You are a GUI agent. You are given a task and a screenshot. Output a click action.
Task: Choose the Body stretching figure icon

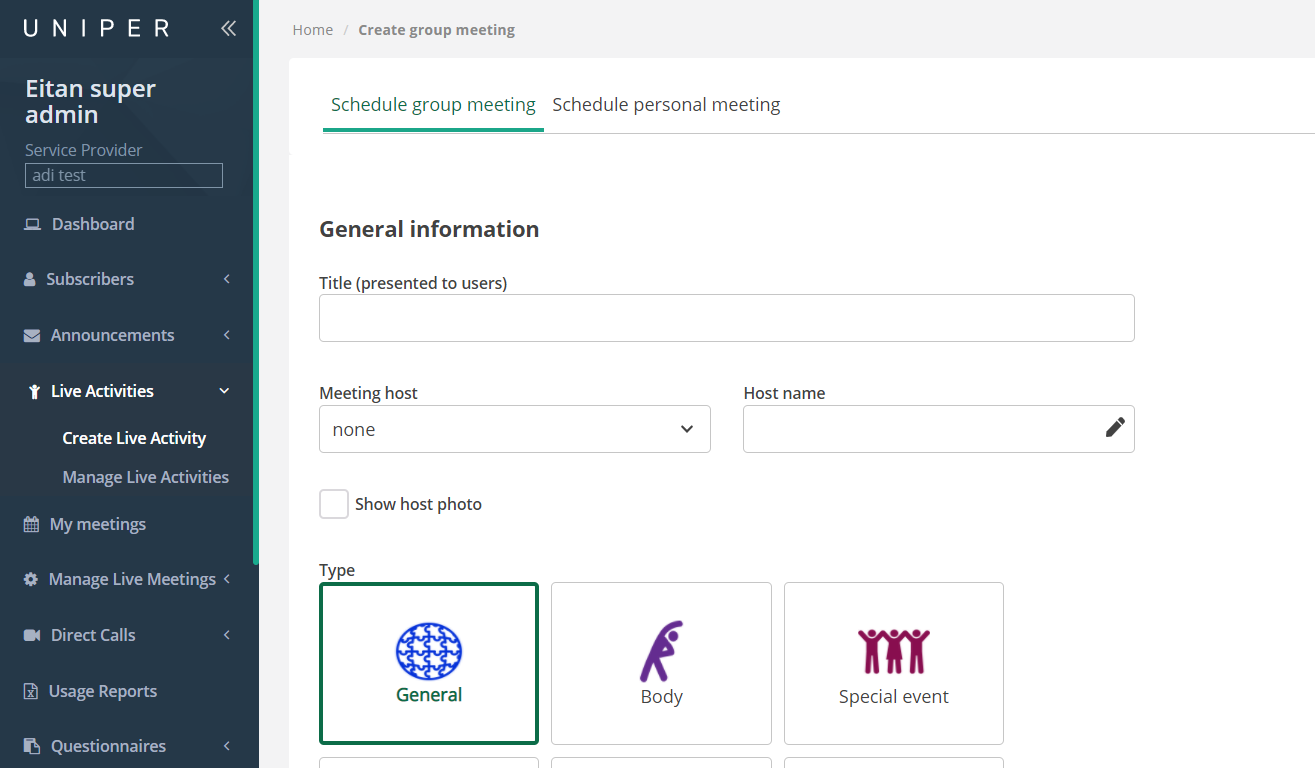pos(660,651)
